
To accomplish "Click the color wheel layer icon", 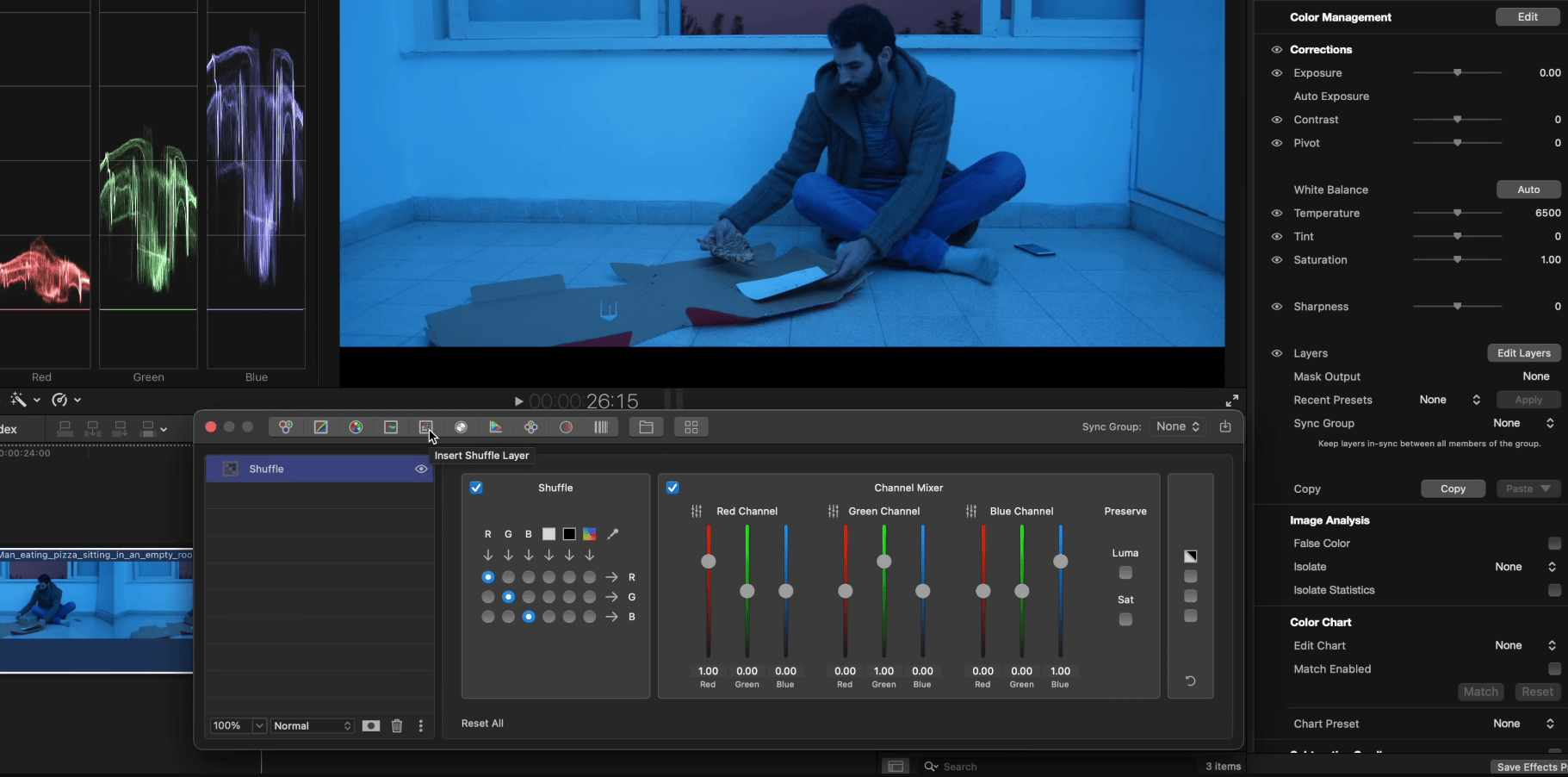I will coord(356,427).
